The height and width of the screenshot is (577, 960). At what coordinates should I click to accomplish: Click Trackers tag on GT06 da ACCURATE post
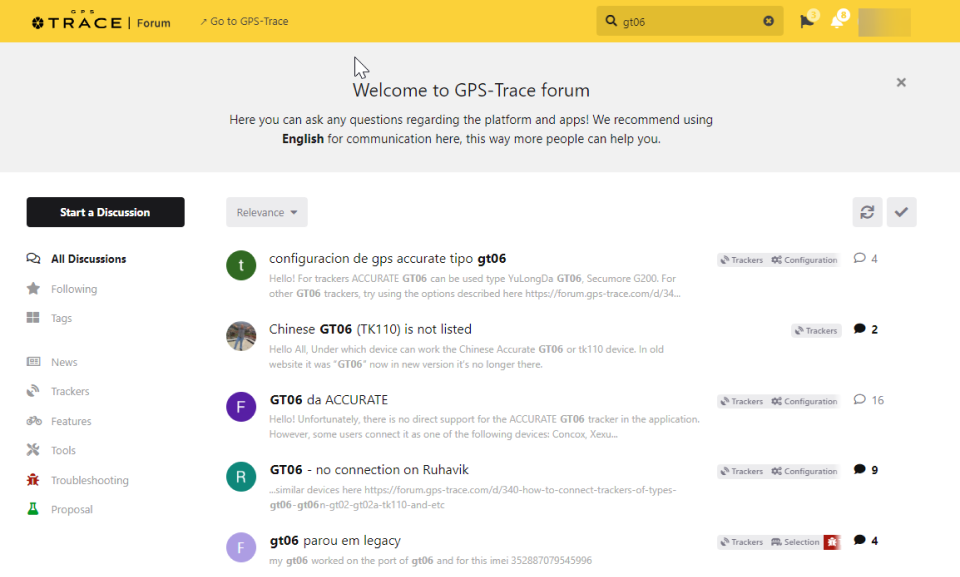741,401
